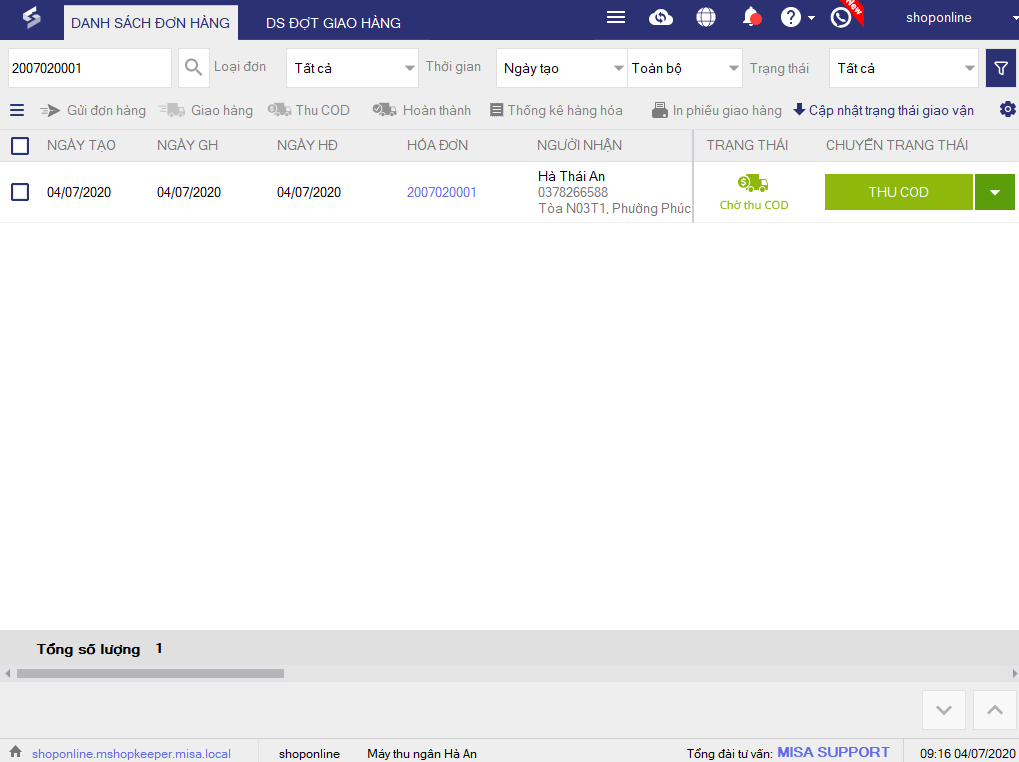The image size is (1019, 762).
Task: Click the down chevron page button
Action: 944,709
